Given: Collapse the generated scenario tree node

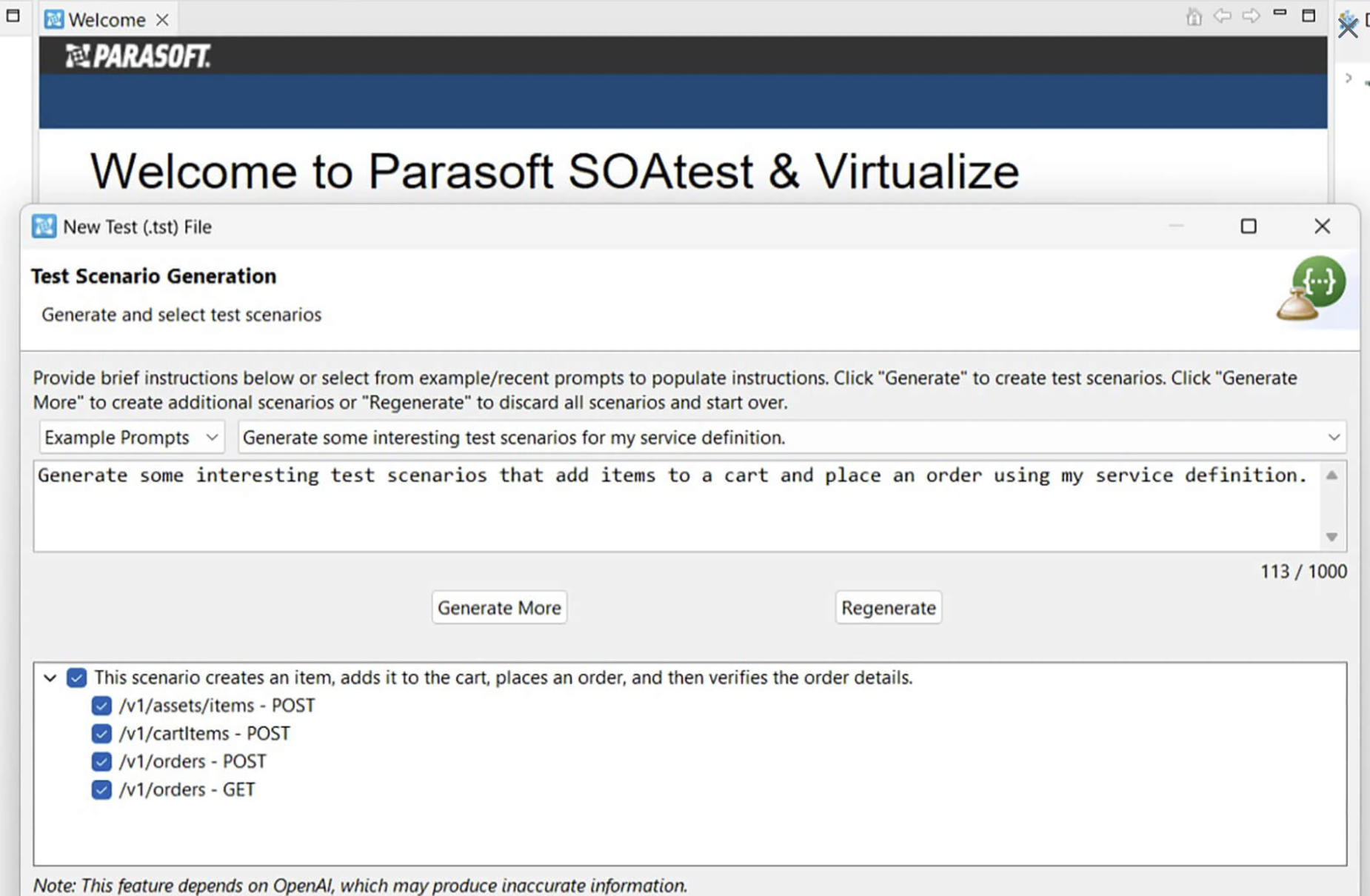Looking at the screenshot, I should point(50,678).
